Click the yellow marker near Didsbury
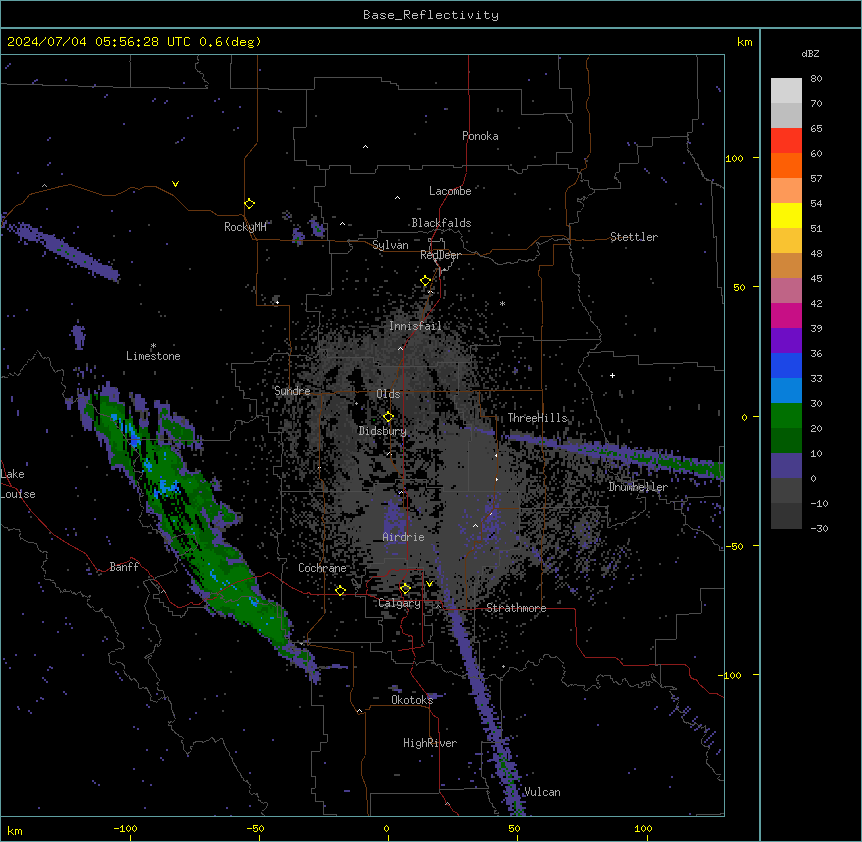The height and width of the screenshot is (842, 862). 389,417
